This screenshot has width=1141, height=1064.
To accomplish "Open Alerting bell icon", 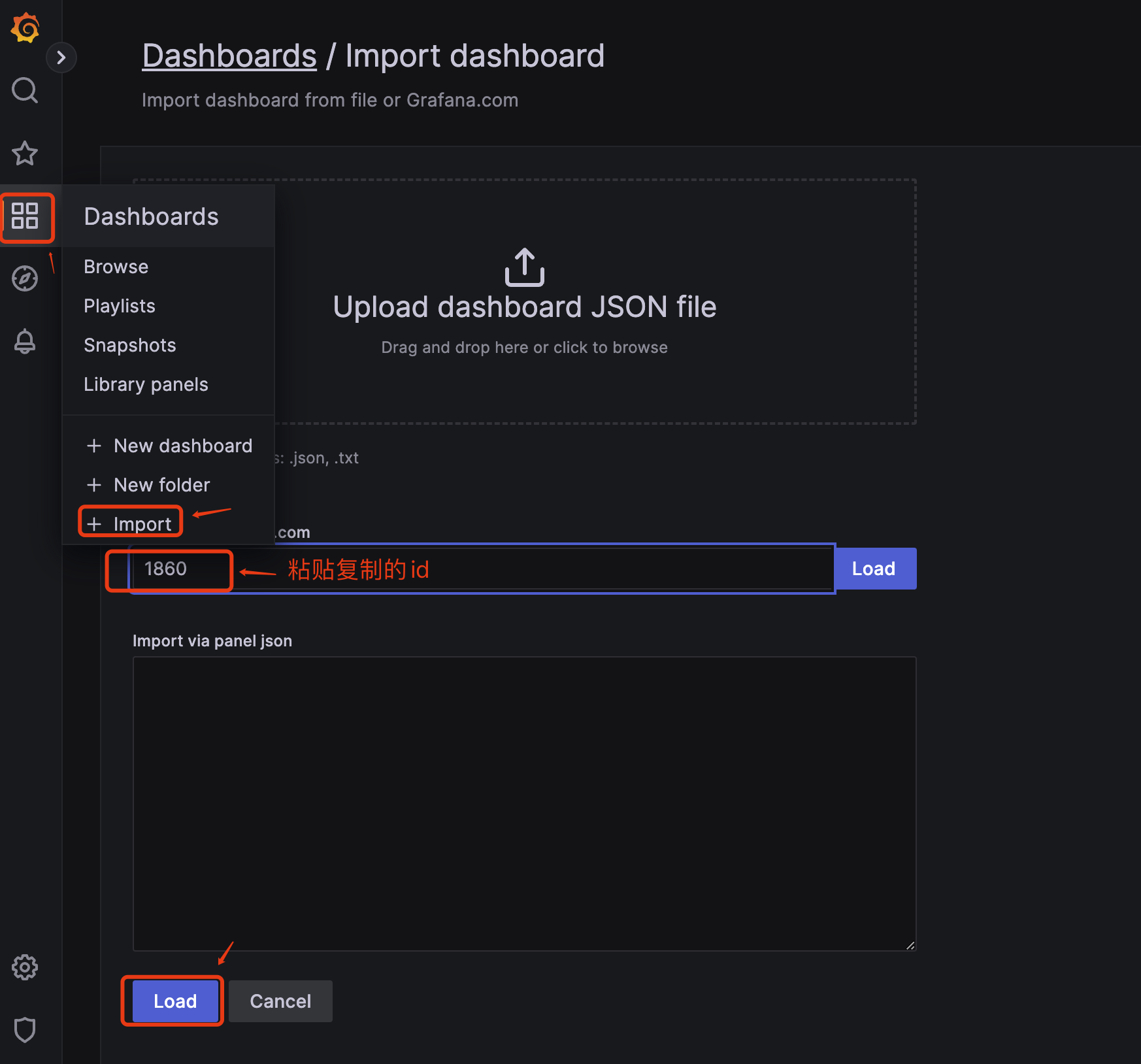I will click(25, 341).
